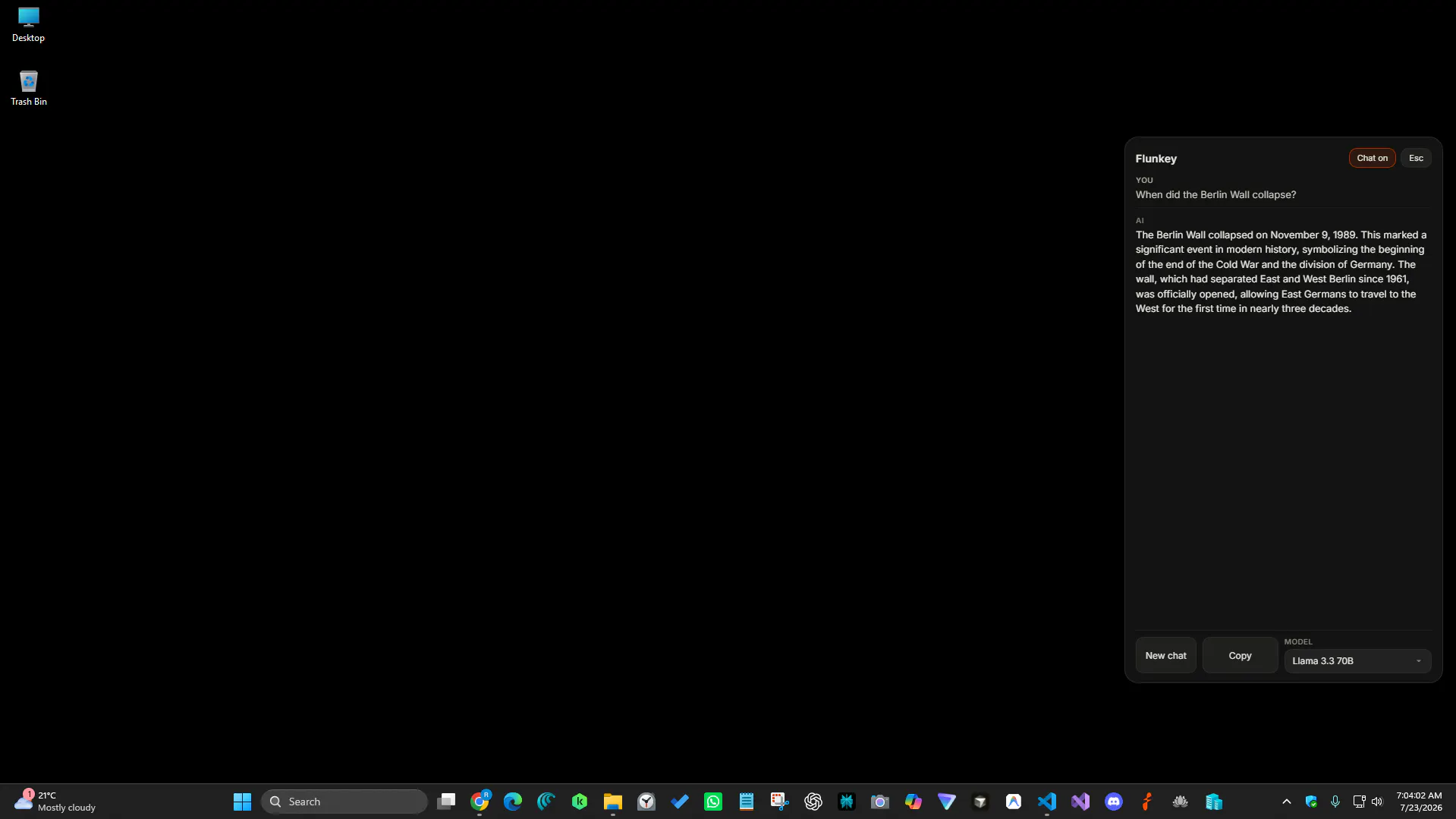Open the green hexagon K app in taskbar
This screenshot has height=819, width=1456.
(580, 802)
